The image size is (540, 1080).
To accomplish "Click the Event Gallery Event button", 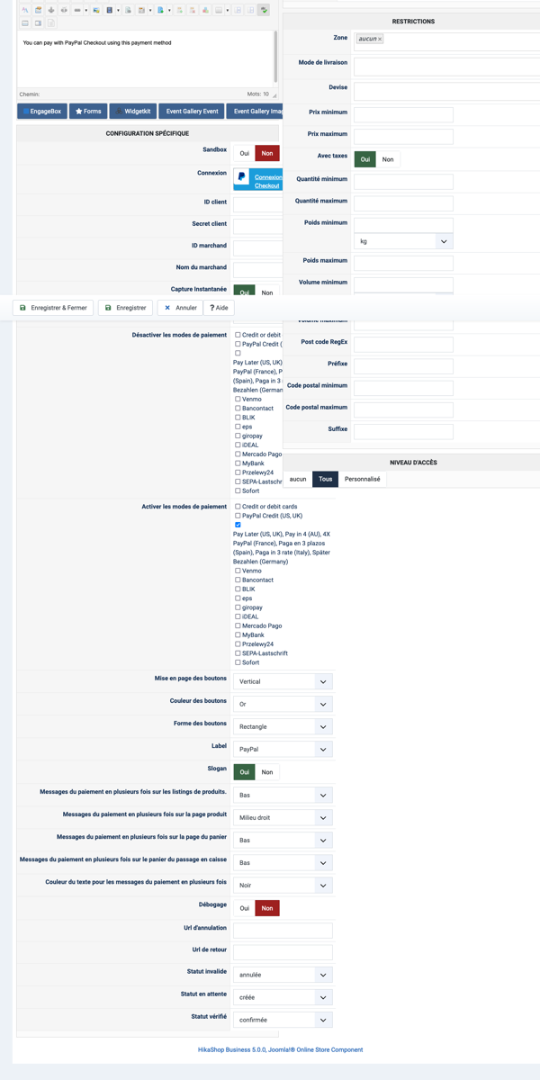I will [191, 111].
